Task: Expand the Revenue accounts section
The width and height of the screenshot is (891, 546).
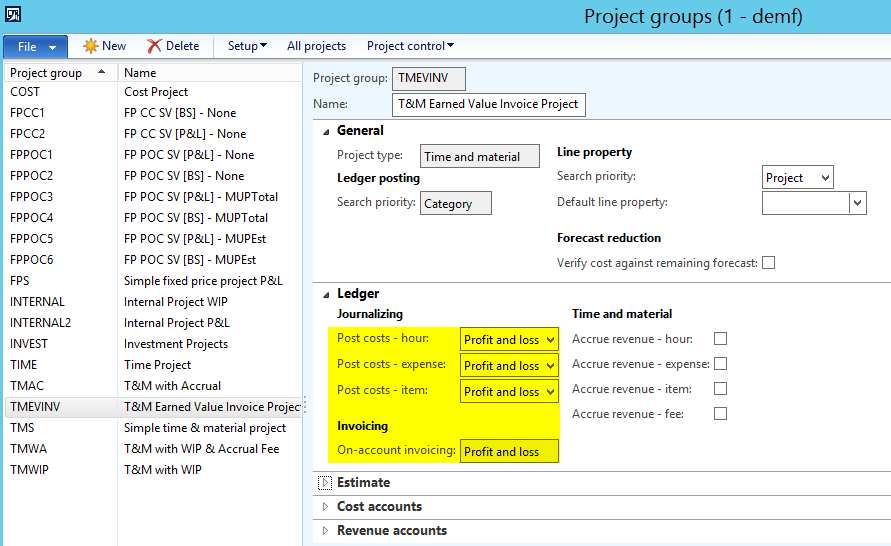Action: click(x=391, y=531)
